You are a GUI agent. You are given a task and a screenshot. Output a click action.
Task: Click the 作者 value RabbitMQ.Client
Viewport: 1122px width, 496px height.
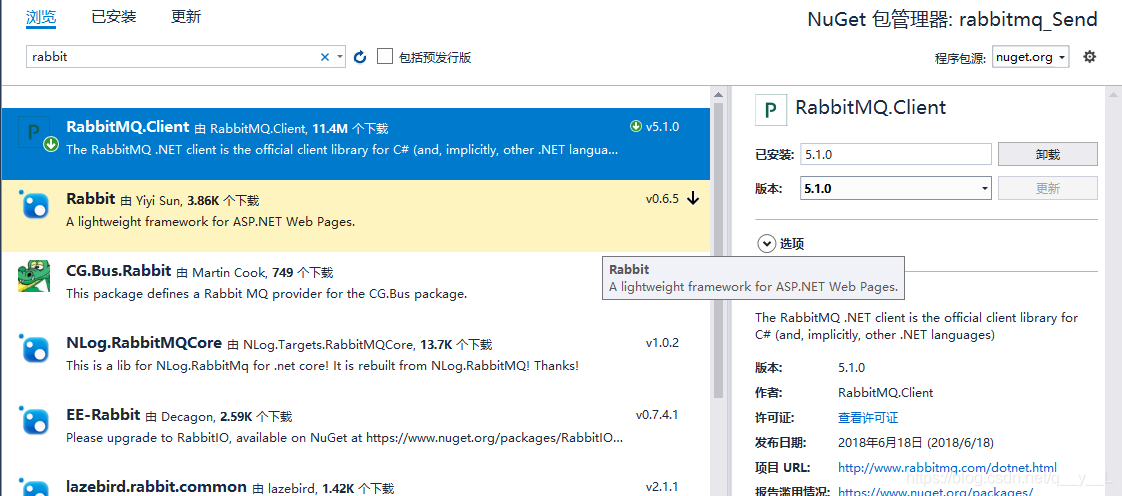[885, 393]
